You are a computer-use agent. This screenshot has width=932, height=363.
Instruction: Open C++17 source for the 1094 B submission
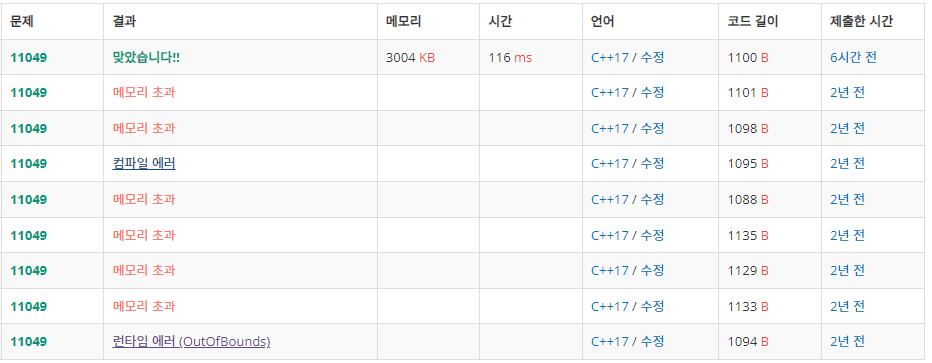click(x=610, y=342)
